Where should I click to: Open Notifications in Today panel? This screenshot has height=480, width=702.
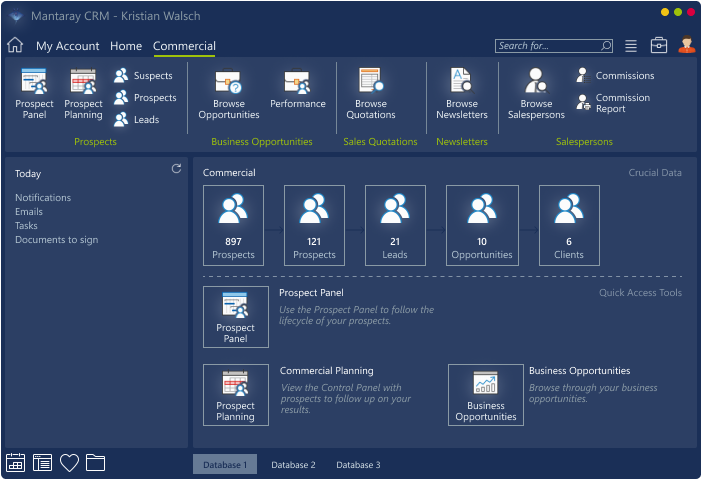click(x=43, y=197)
